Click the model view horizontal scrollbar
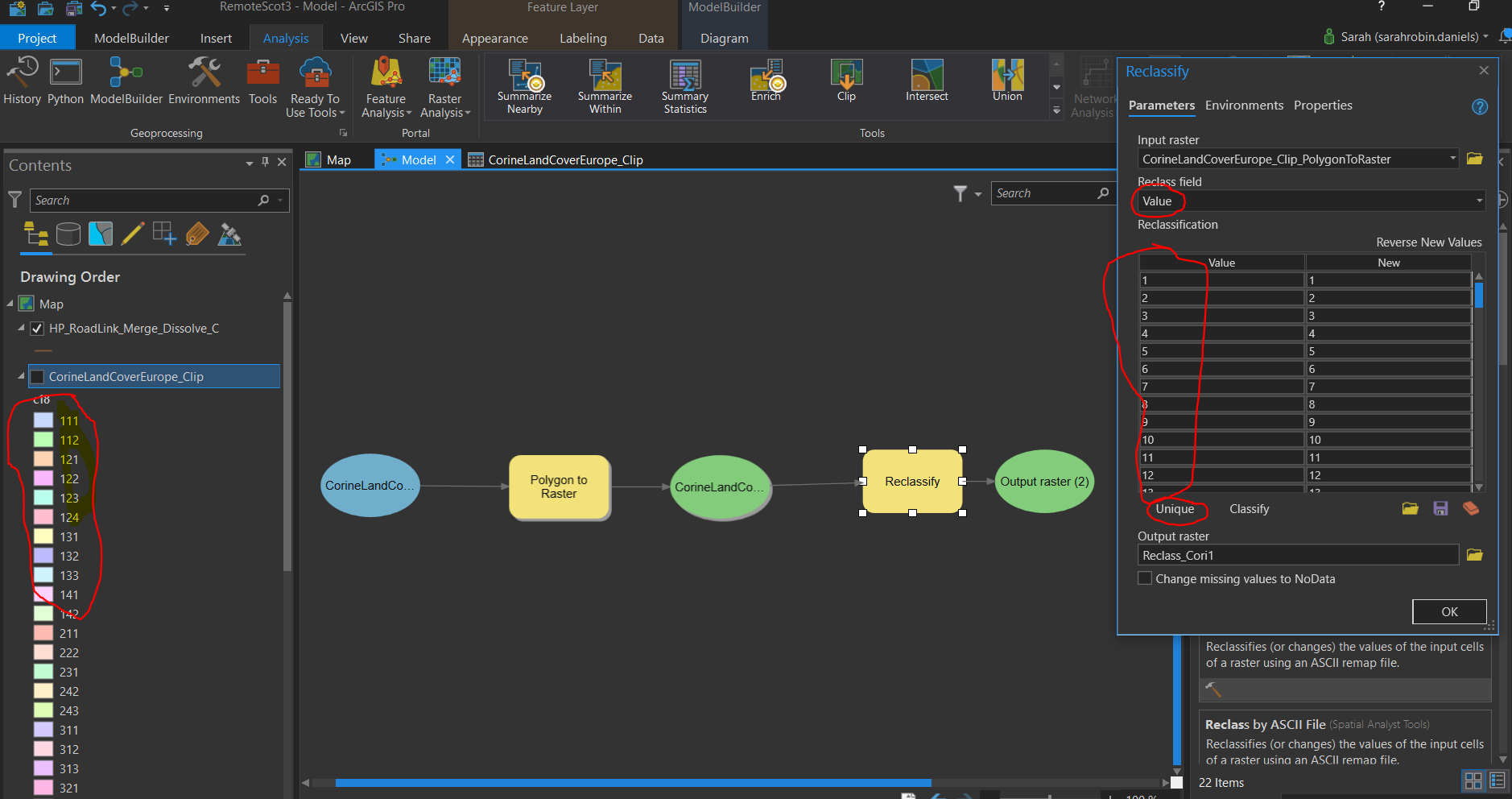This screenshot has width=1512, height=799. pyautogui.click(x=633, y=782)
